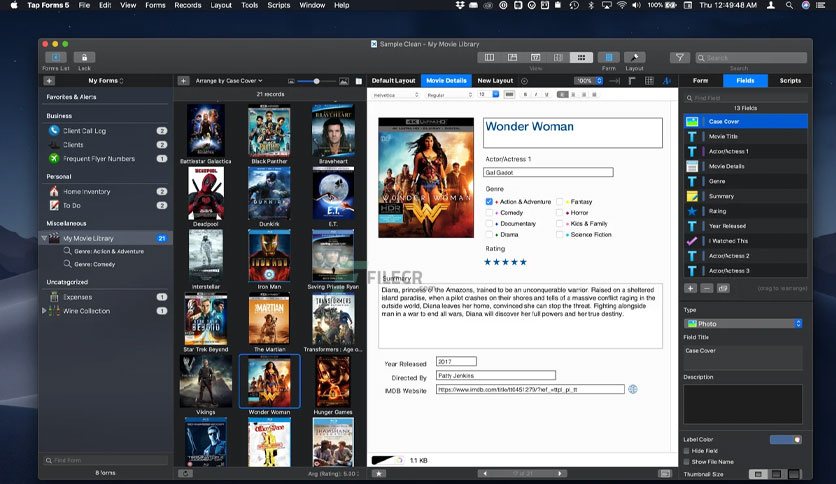
Task: Click the Lock toolbar icon
Action: coord(84,57)
